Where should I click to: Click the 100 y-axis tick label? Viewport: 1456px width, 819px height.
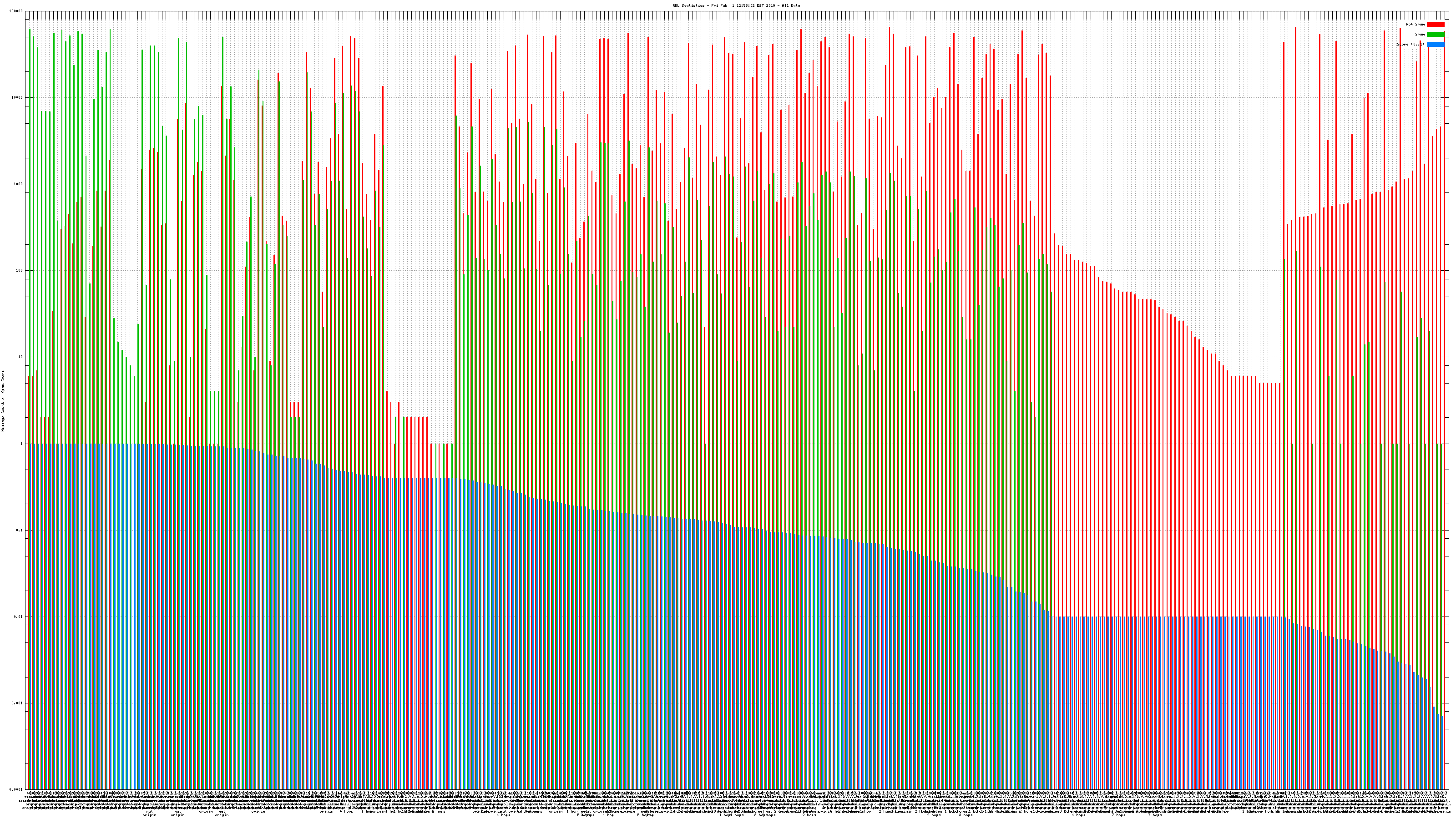(20, 271)
